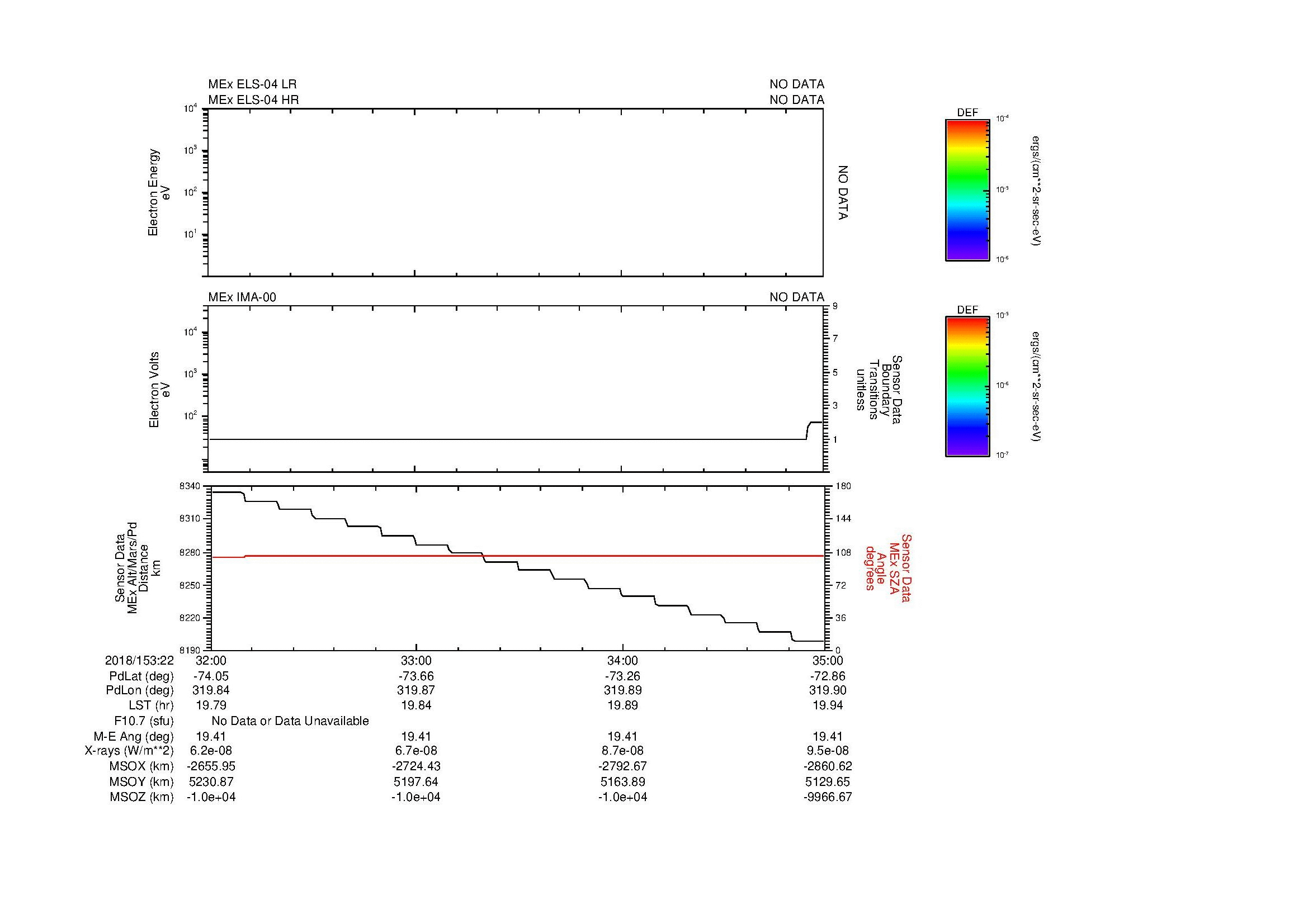1308x924 pixels.
Task: Click the 'MSOY (km)' row label
Action: [141, 781]
